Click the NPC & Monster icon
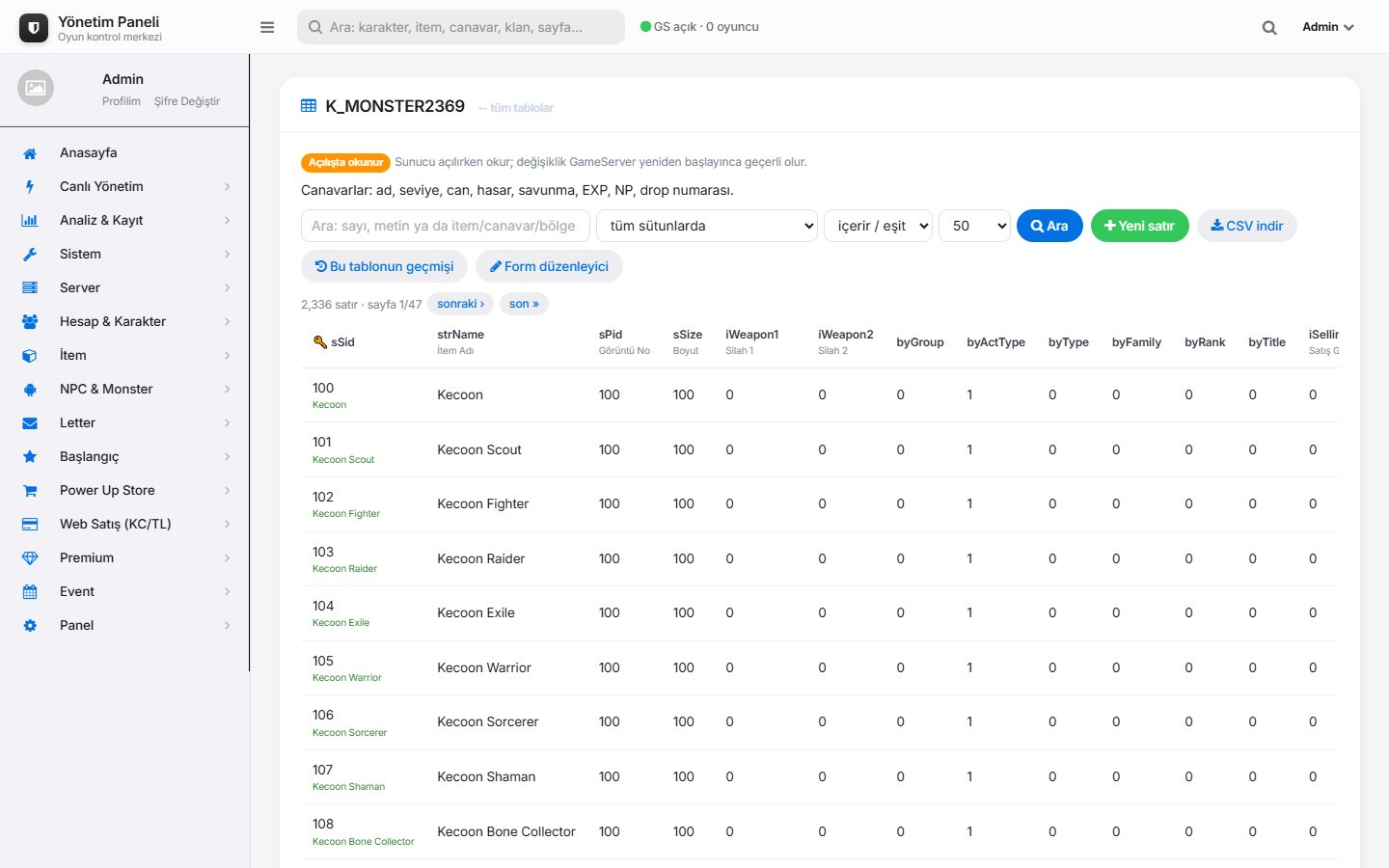 pyautogui.click(x=30, y=390)
